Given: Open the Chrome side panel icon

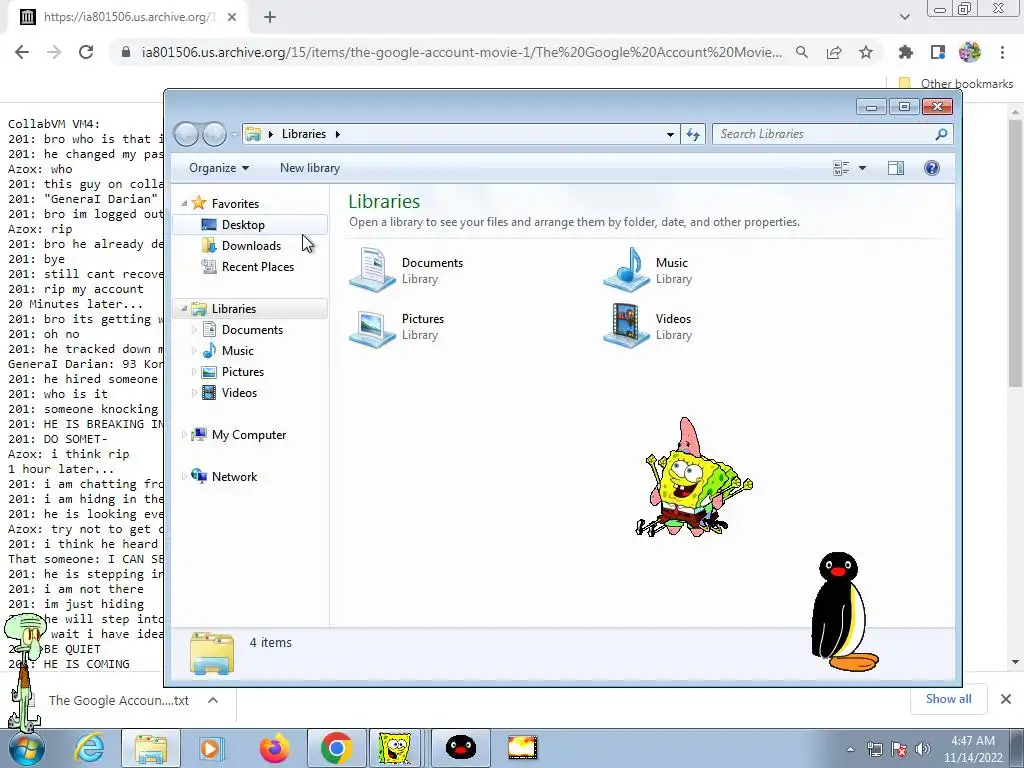Looking at the screenshot, I should 938,52.
